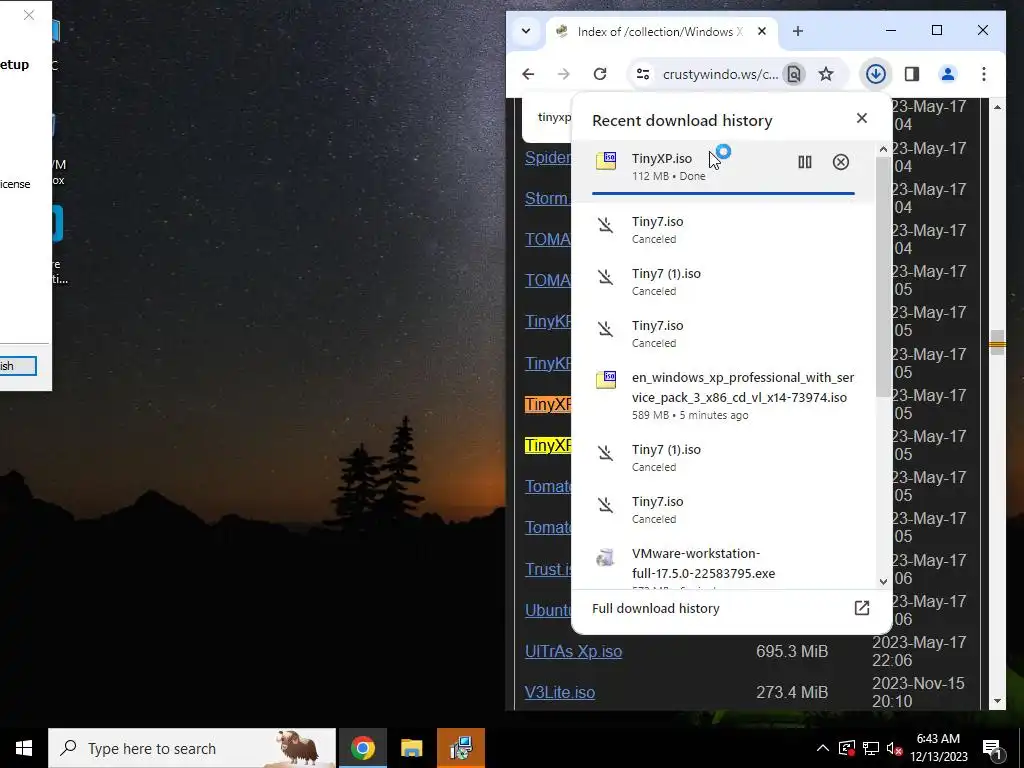The width and height of the screenshot is (1024, 768).
Task: Click the page scrollbar down arrow
Action: pos(997,701)
